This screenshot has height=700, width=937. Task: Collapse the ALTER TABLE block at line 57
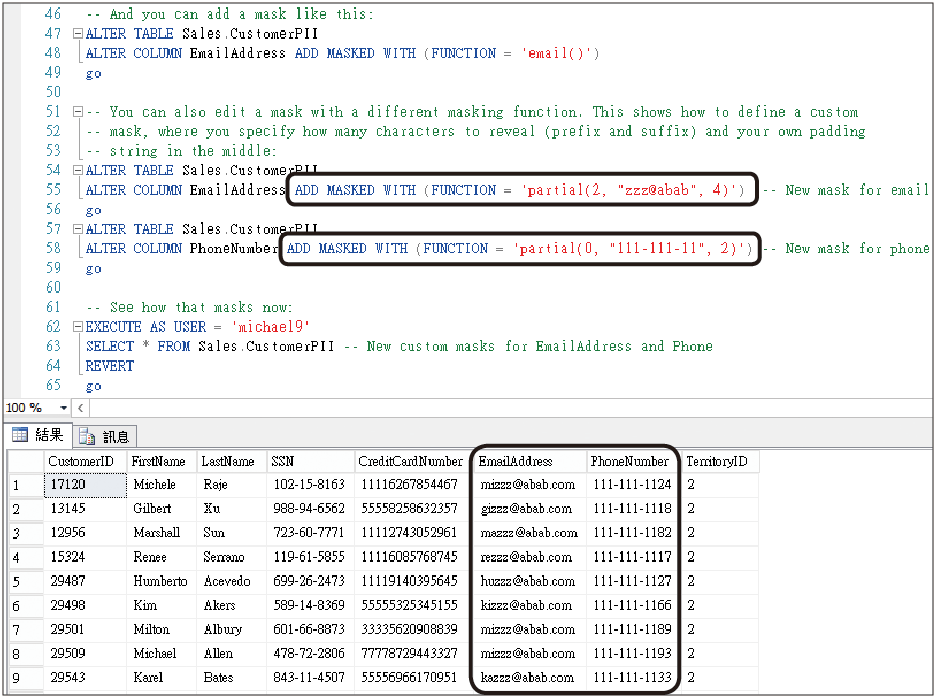pos(77,229)
